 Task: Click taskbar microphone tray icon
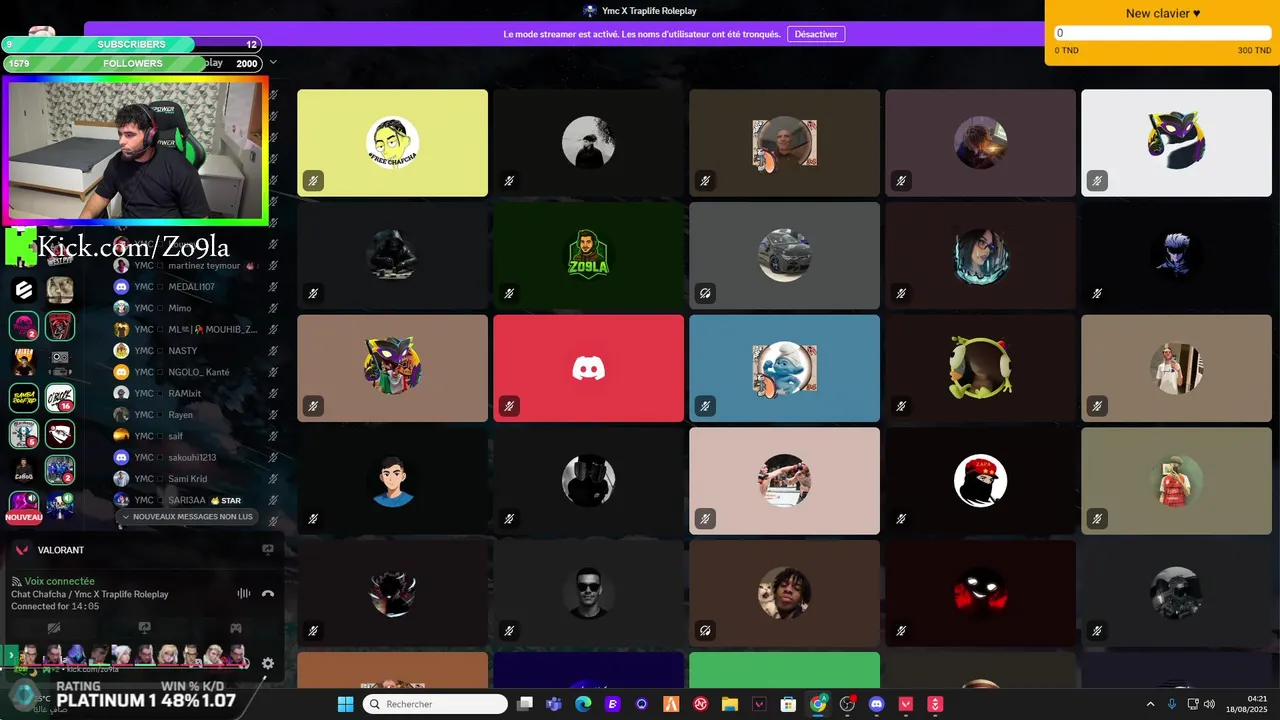(x=1172, y=704)
